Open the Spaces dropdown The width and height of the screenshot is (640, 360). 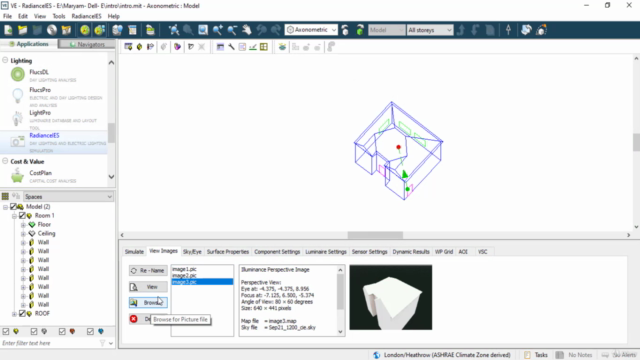point(68,197)
